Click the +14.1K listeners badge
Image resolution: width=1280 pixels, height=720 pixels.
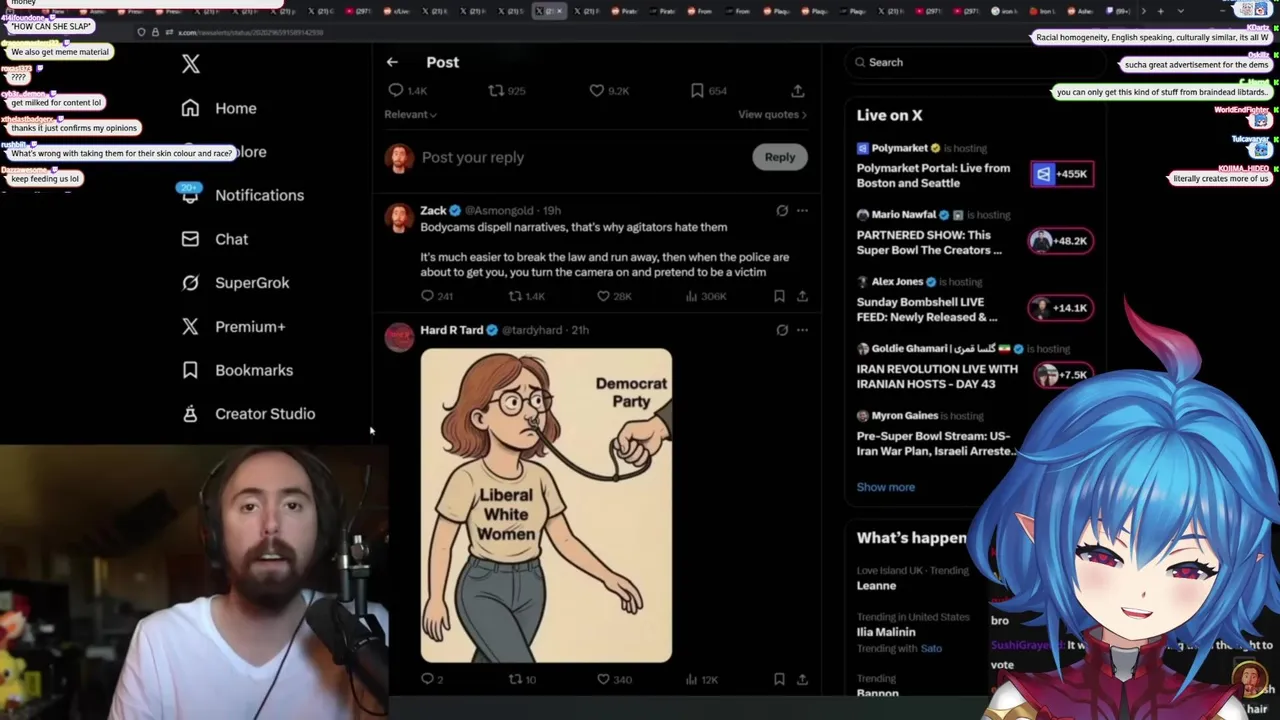coord(1061,308)
